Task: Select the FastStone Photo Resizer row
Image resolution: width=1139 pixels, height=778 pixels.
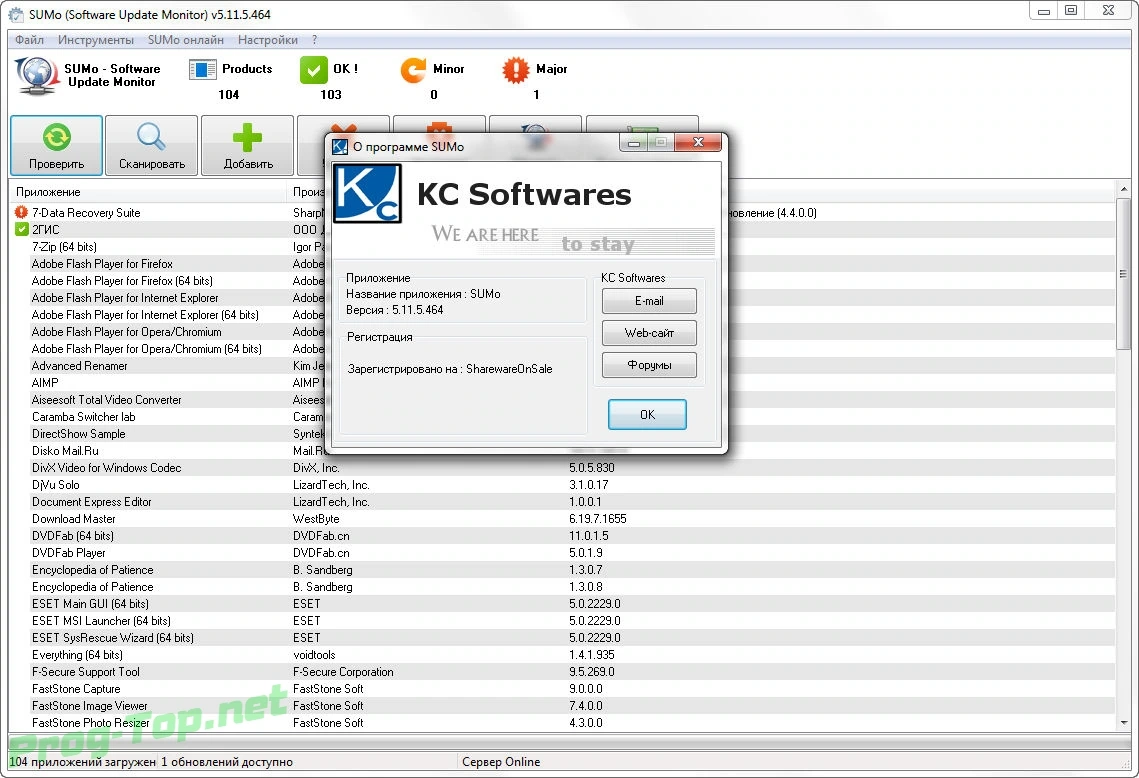Action: point(563,723)
